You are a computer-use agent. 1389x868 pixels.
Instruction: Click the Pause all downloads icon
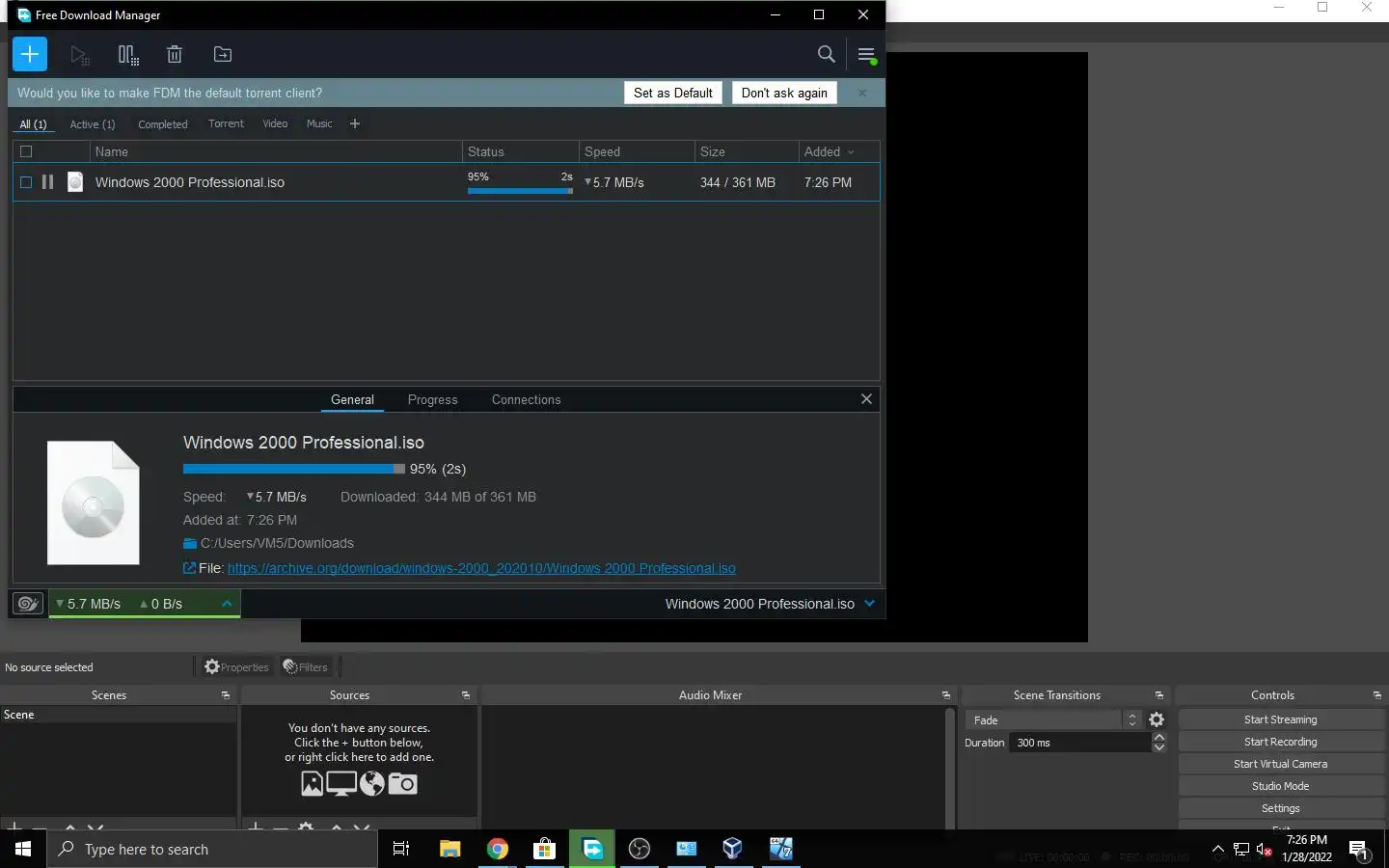point(128,55)
